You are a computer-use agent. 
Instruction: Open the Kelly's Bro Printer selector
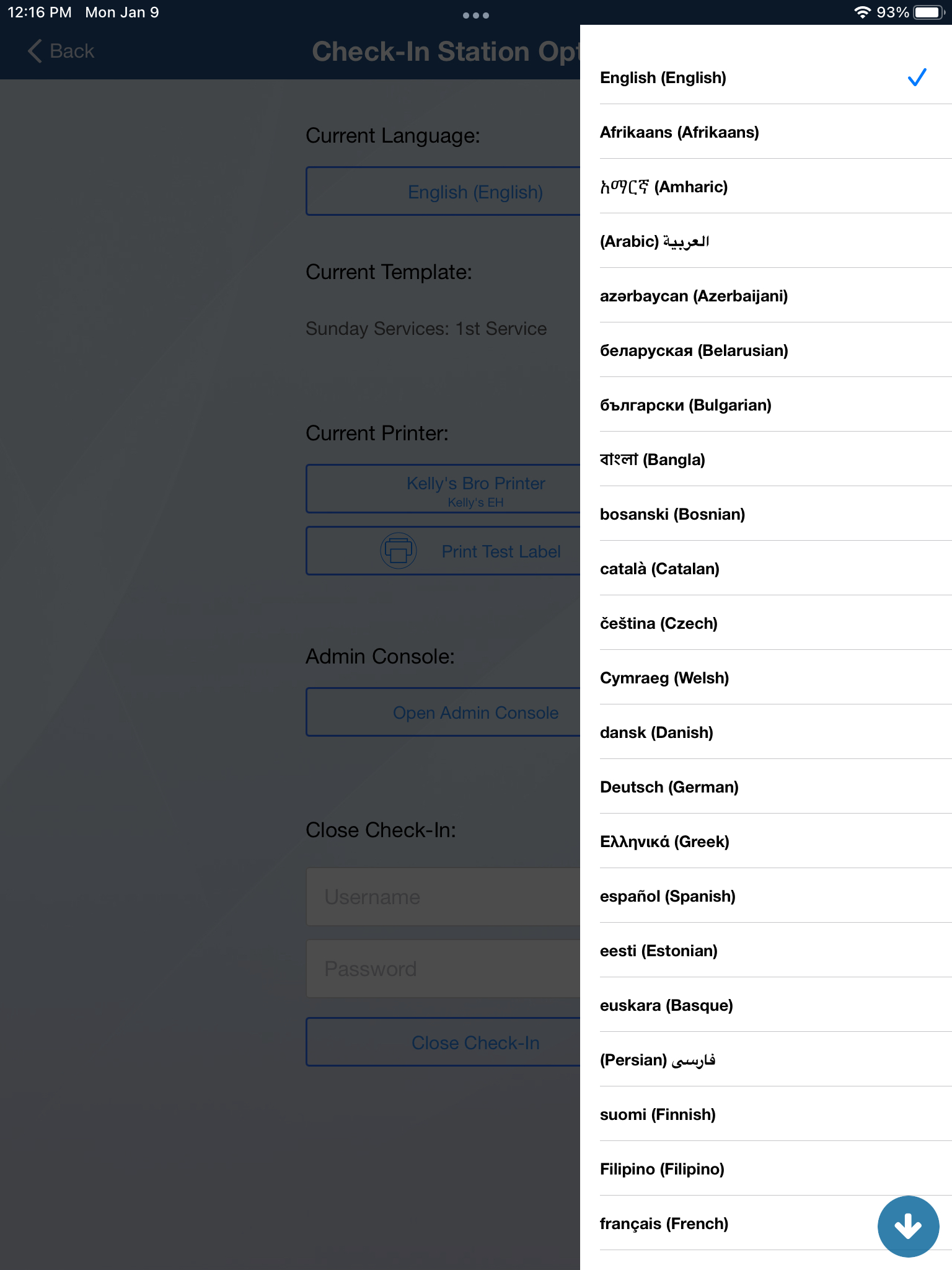[444, 489]
